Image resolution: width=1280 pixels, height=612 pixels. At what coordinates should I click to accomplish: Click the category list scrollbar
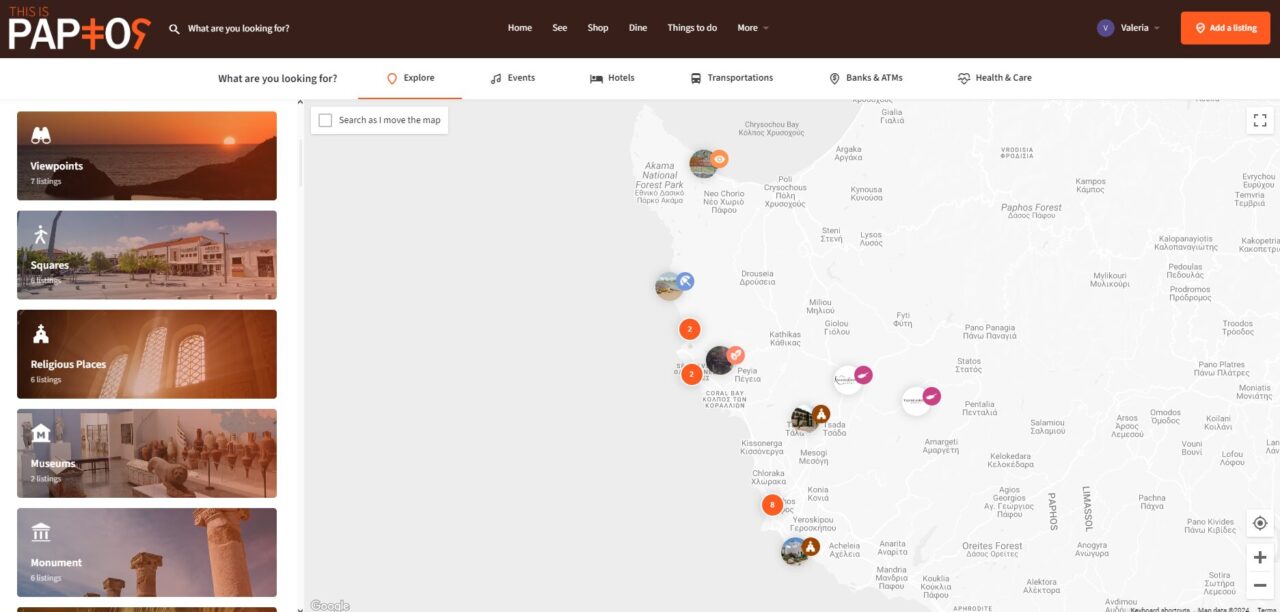click(x=301, y=162)
